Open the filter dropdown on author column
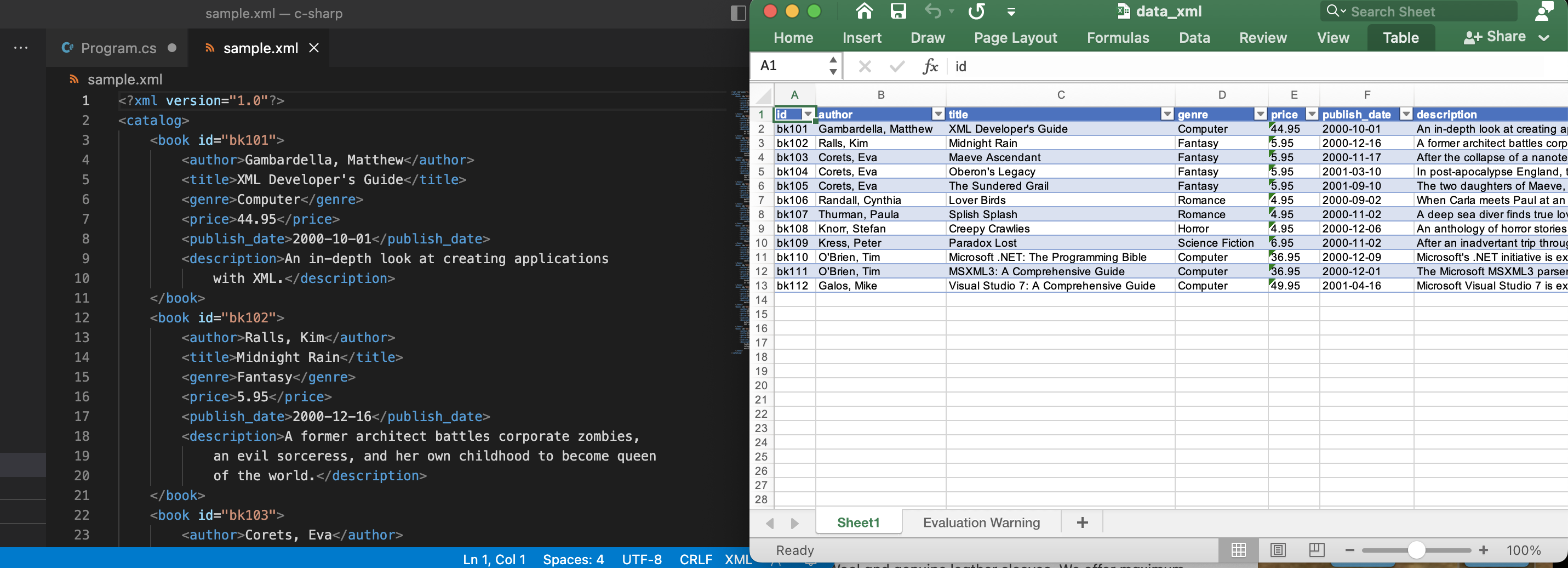The image size is (1568, 568). 938,114
